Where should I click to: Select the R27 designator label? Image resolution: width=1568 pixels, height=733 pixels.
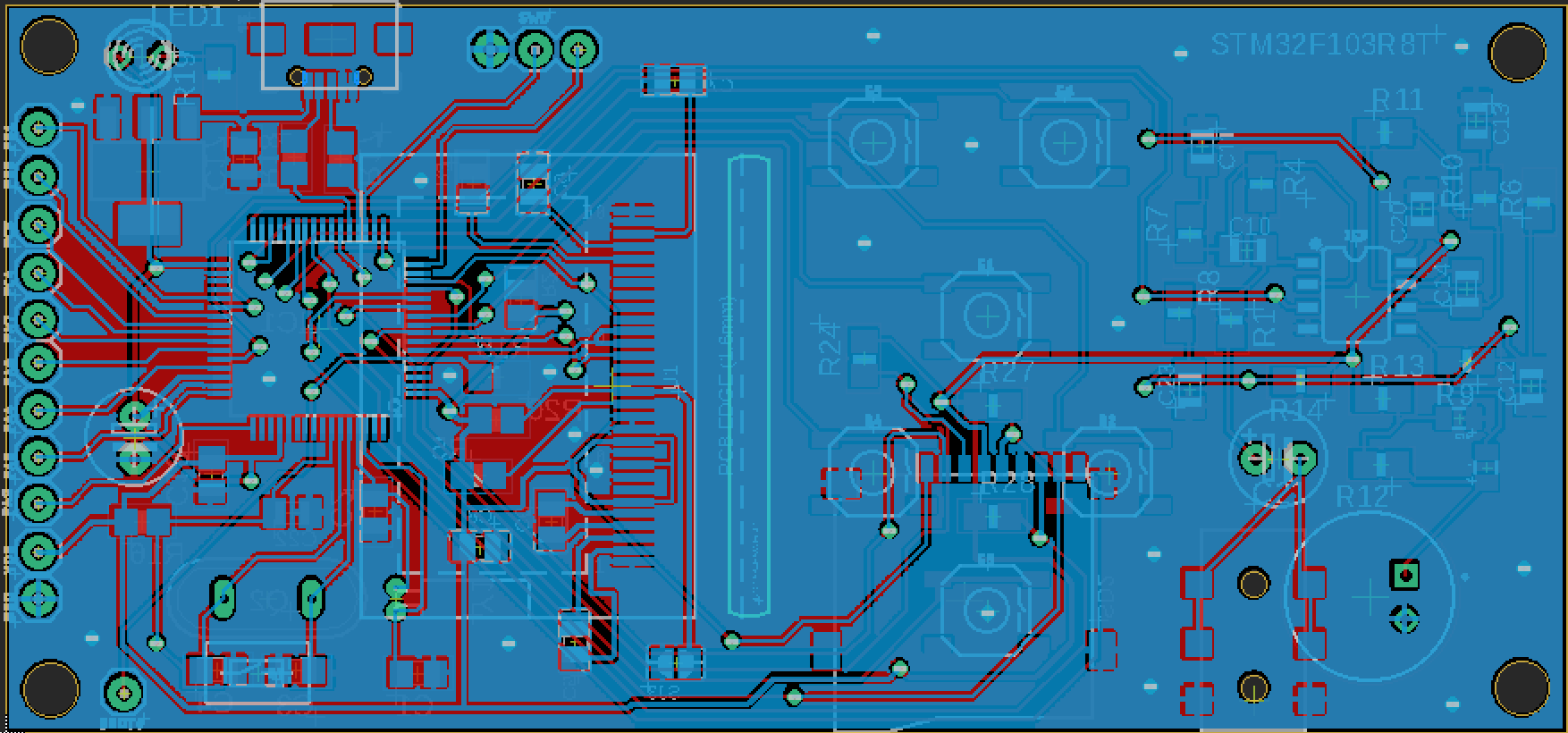click(x=1007, y=372)
